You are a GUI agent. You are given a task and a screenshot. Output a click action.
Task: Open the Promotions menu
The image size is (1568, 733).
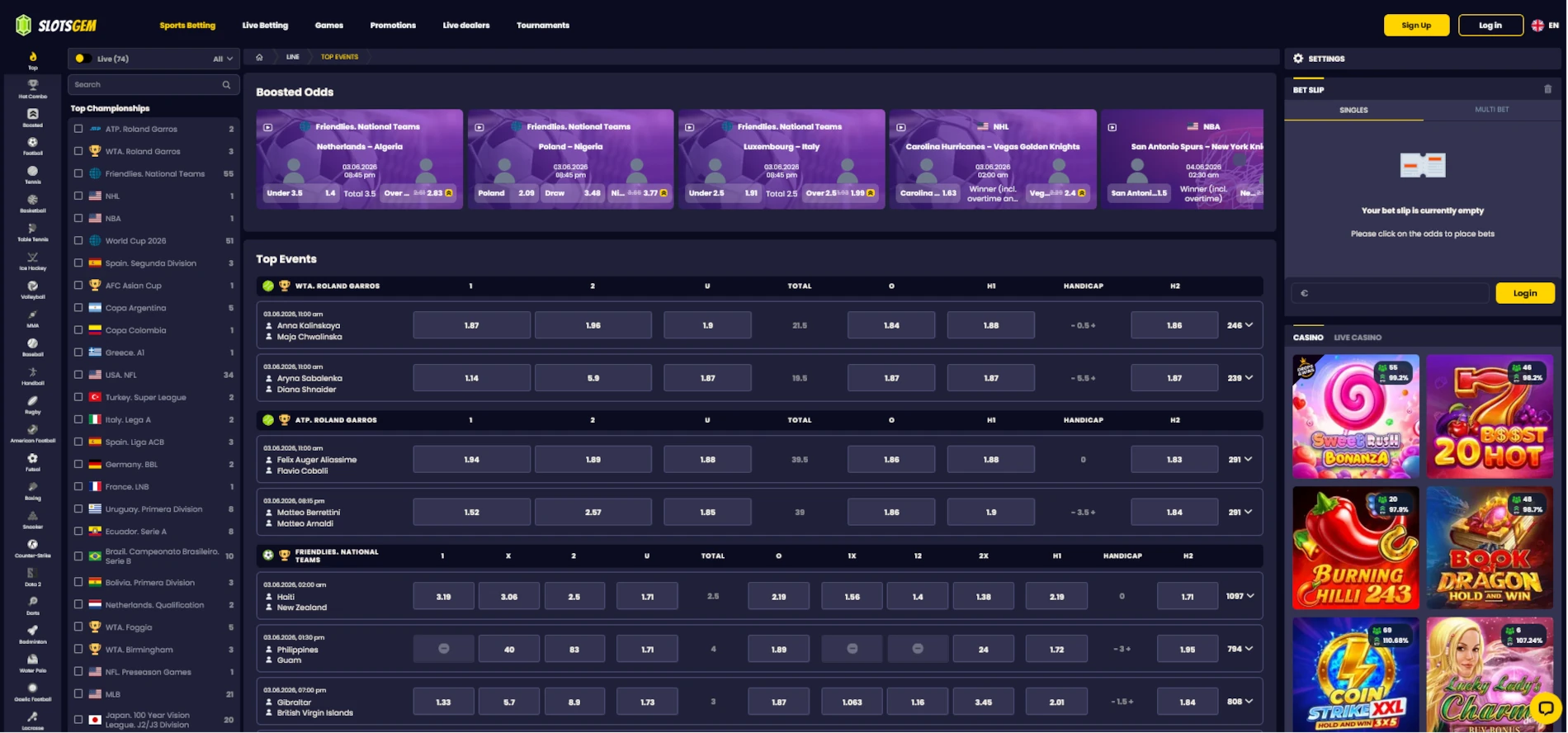point(393,26)
